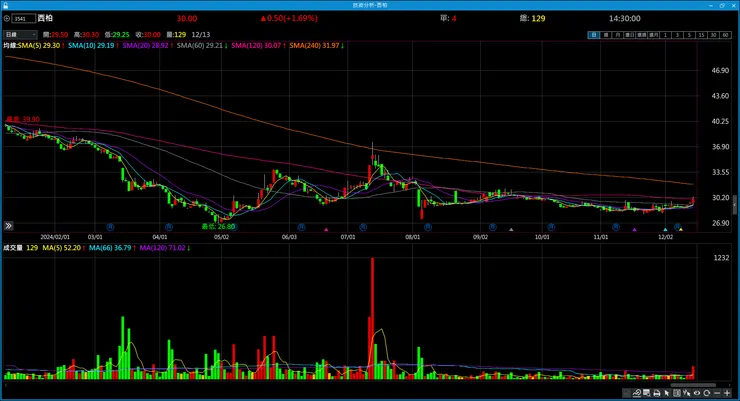Click the lowest price label 26.80
740x401 pixels.
click(218, 226)
